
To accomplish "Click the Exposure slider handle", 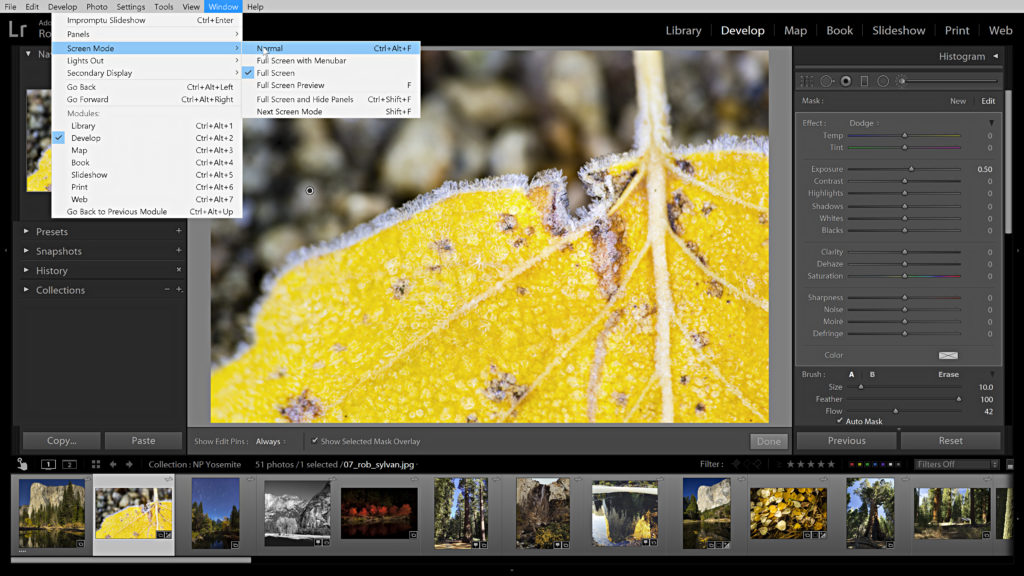I will point(913,168).
